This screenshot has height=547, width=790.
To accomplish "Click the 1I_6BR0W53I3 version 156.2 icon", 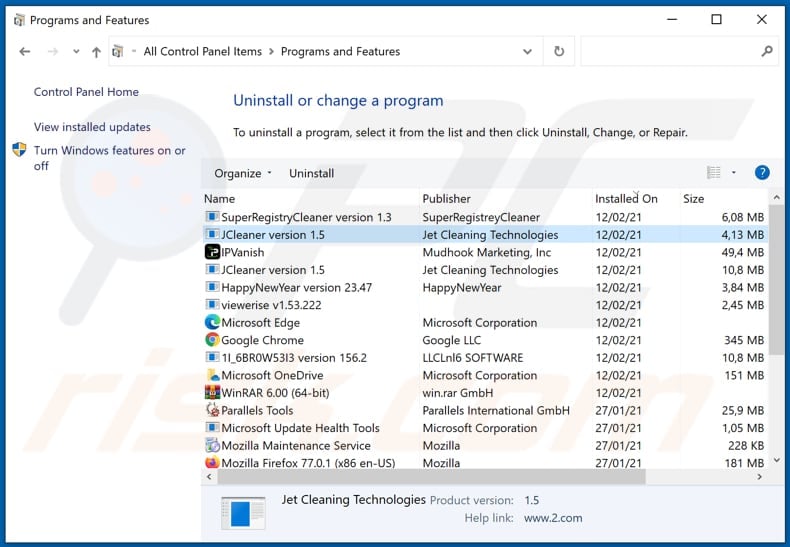I will (x=212, y=358).
